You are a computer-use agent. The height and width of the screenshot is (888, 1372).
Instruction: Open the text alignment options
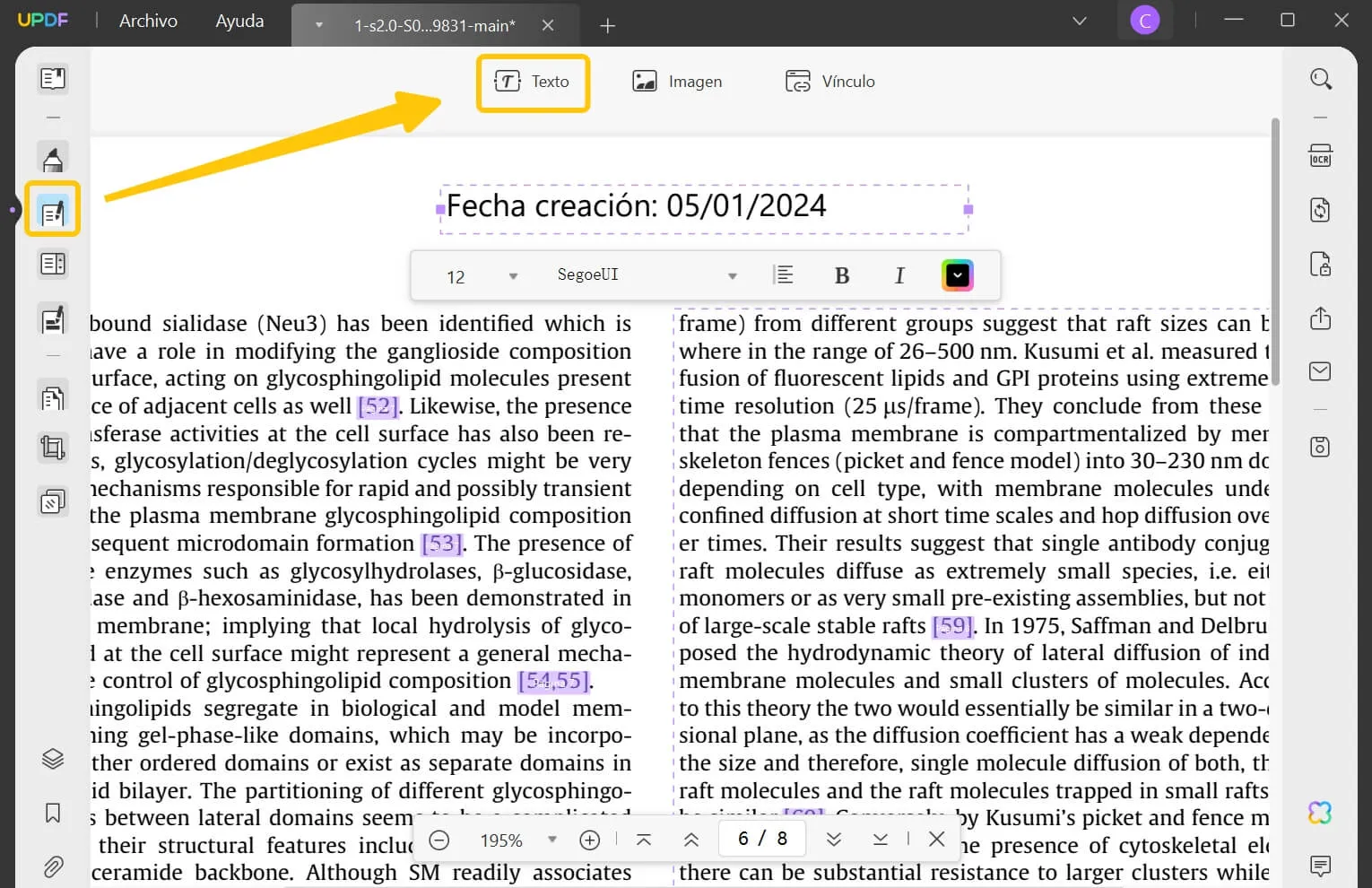784,274
